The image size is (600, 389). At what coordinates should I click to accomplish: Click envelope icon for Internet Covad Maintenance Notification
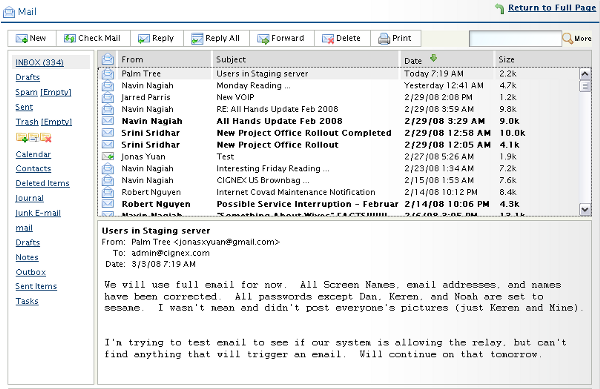pos(108,192)
